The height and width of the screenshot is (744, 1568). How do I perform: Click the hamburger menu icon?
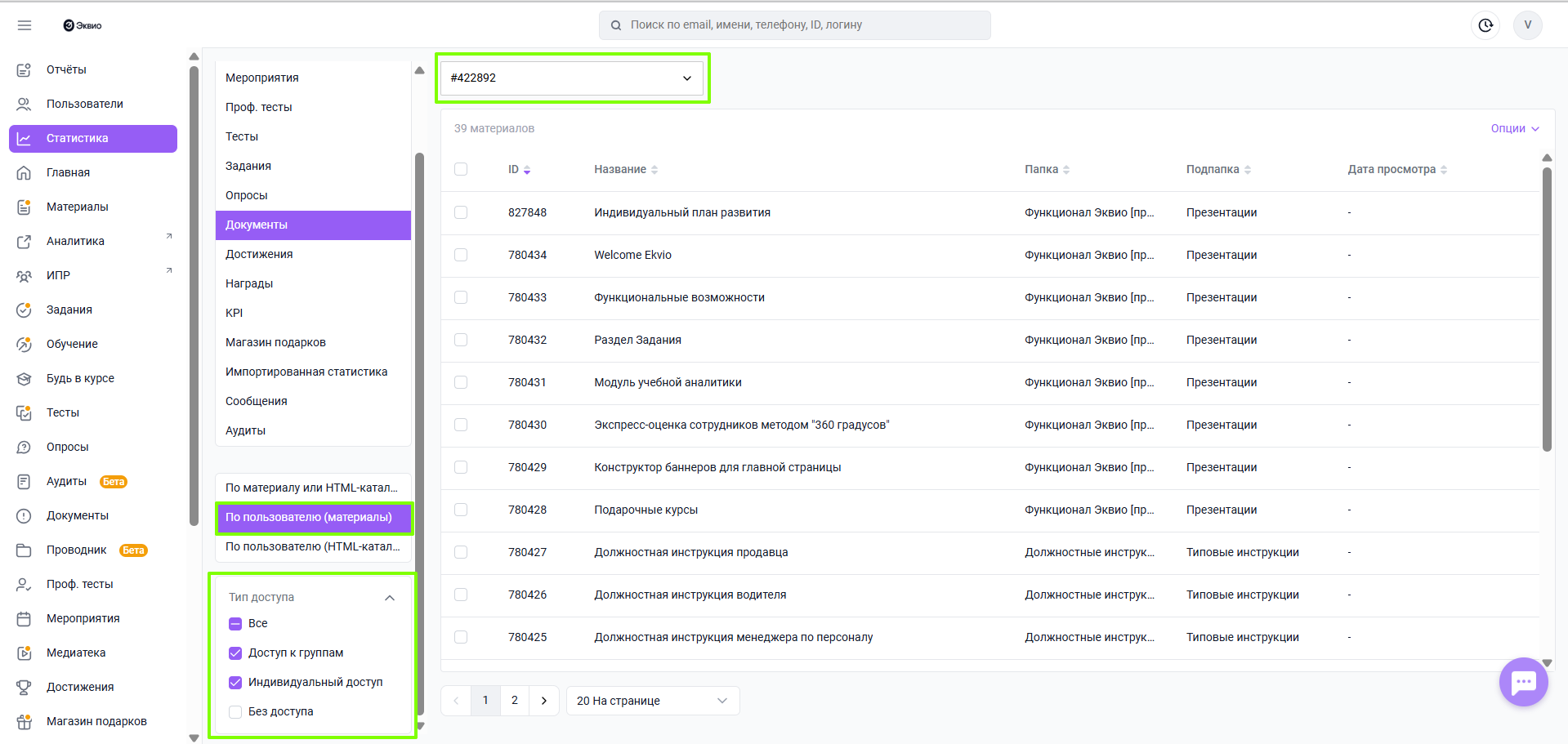click(25, 25)
